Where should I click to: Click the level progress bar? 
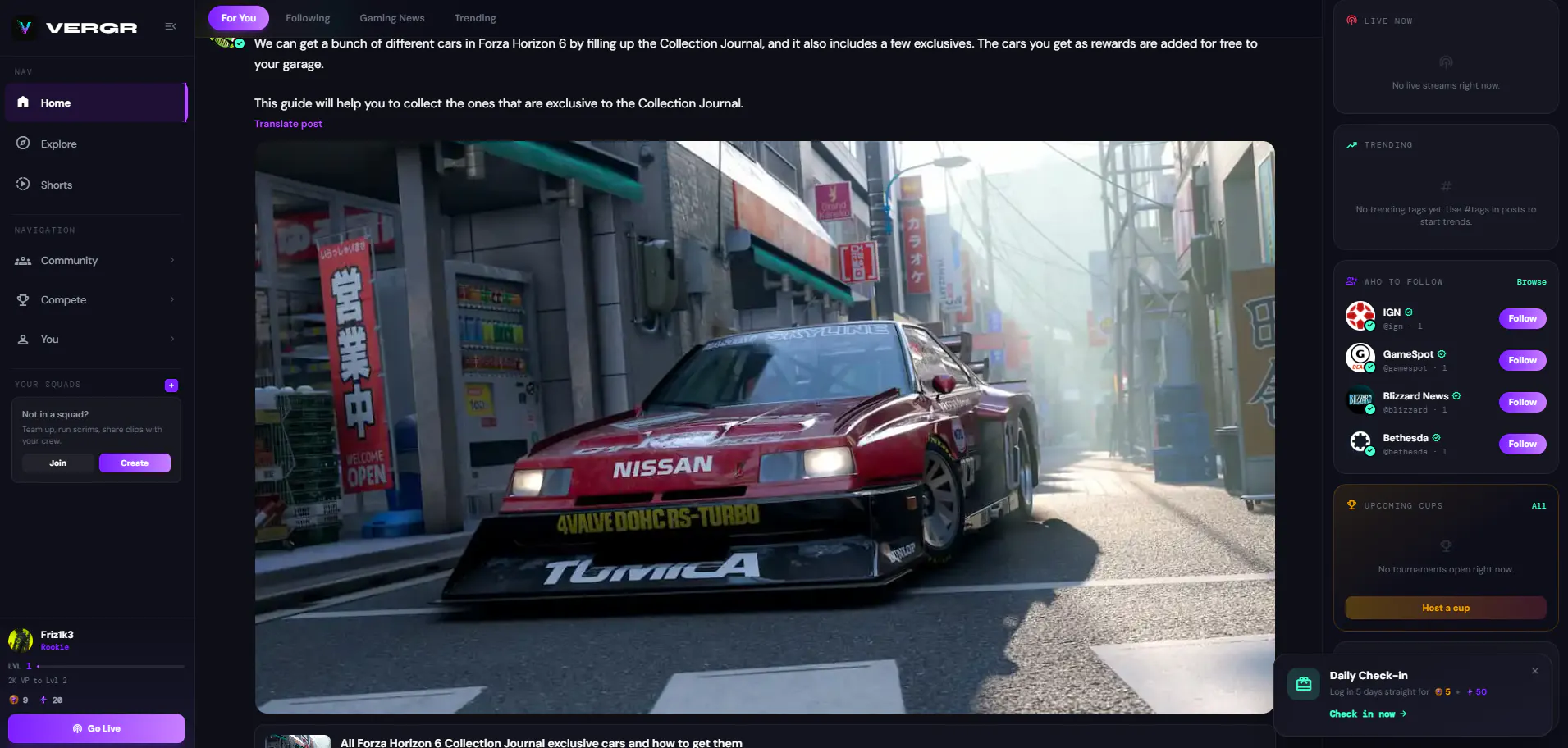(x=111, y=666)
